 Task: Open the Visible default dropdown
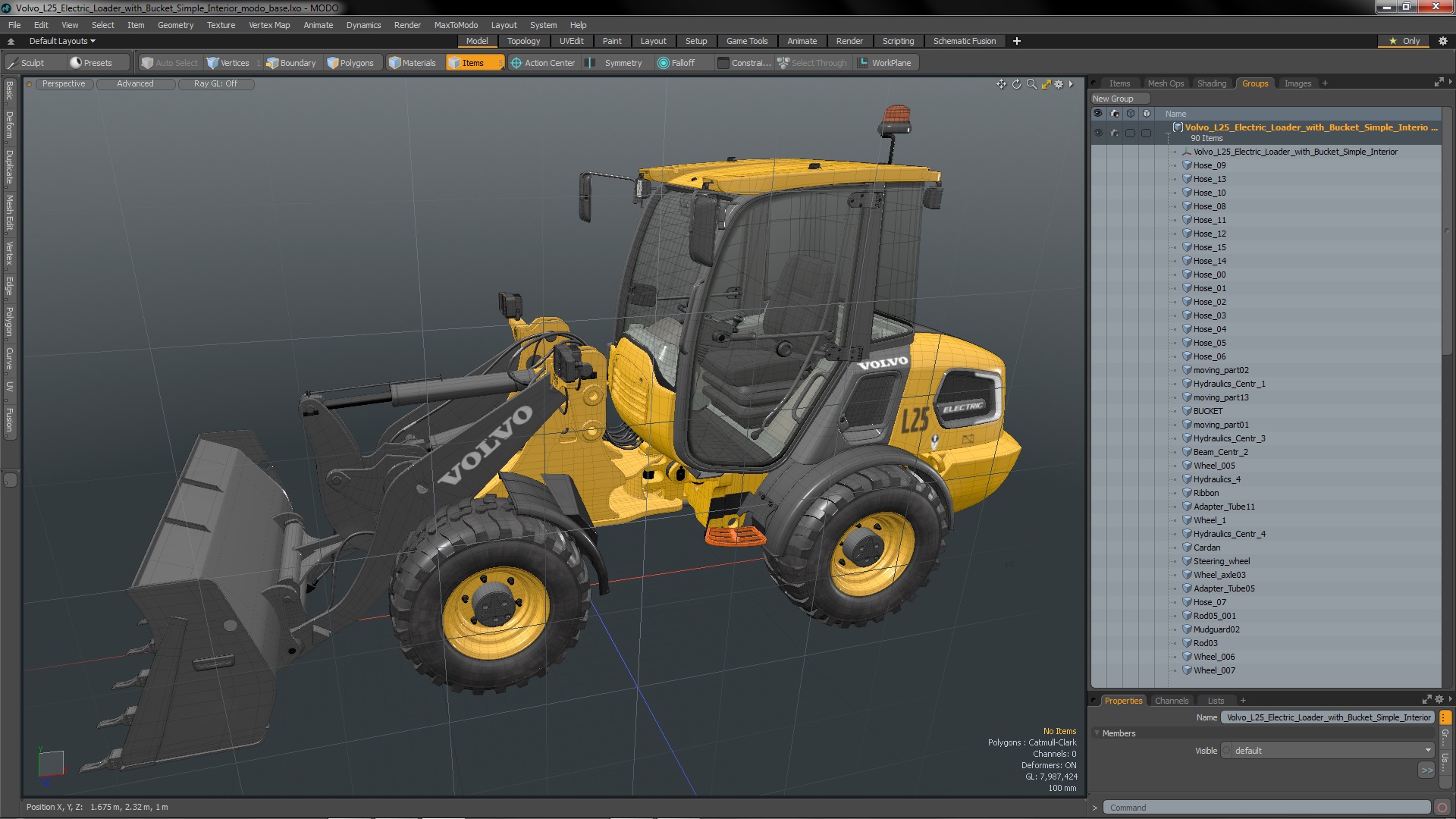click(1327, 751)
